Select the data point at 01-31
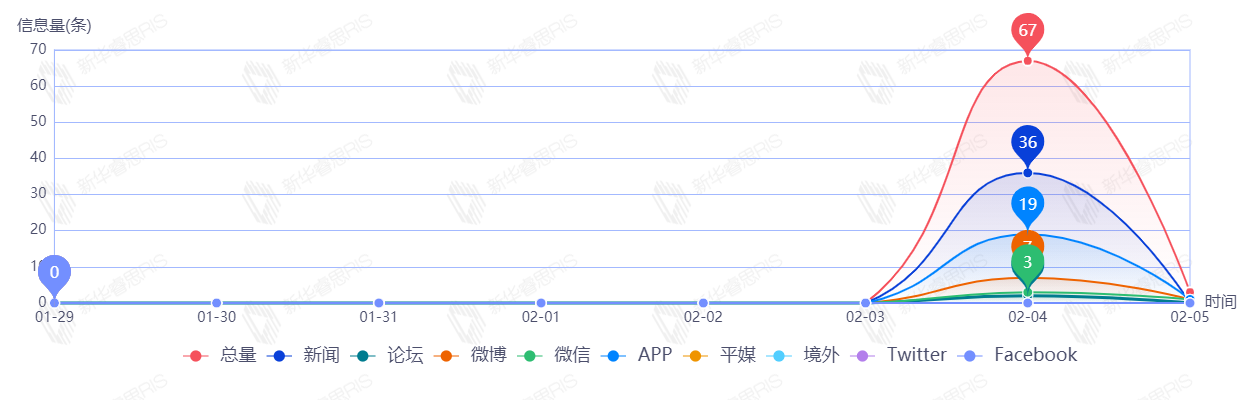Viewport: 1260px width, 400px height. click(379, 303)
